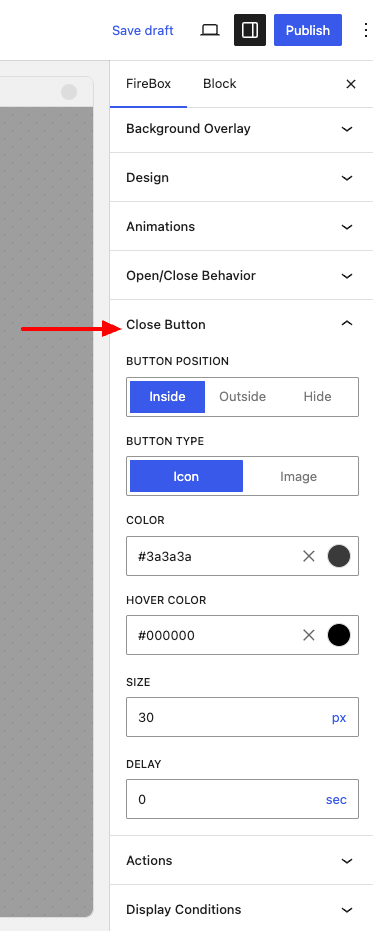The image size is (373, 931).
Task: Open the three-dot options menu
Action: [365, 30]
